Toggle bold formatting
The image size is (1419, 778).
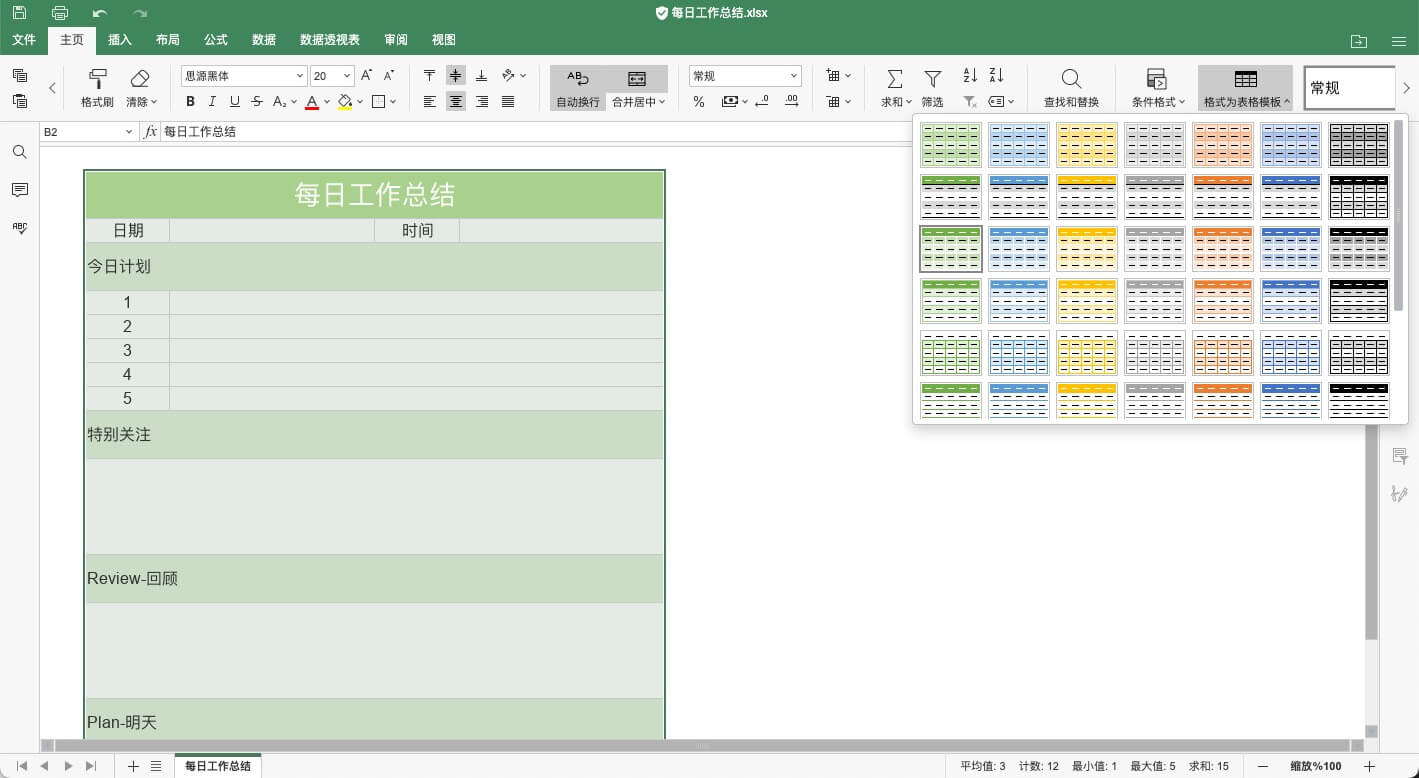click(x=191, y=101)
